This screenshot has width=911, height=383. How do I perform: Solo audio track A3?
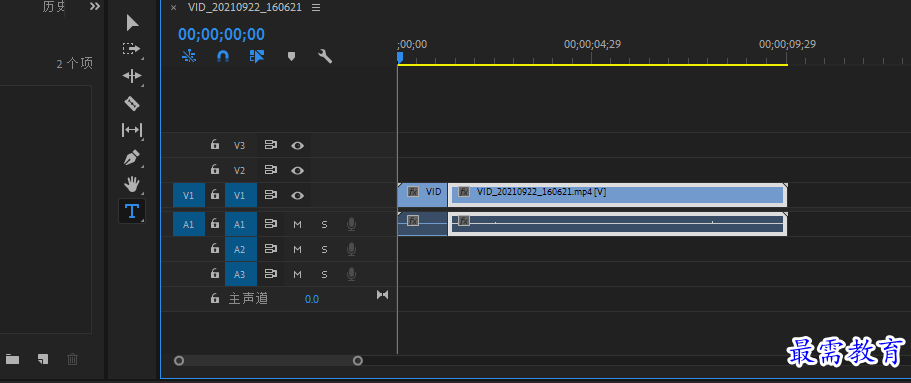324,274
